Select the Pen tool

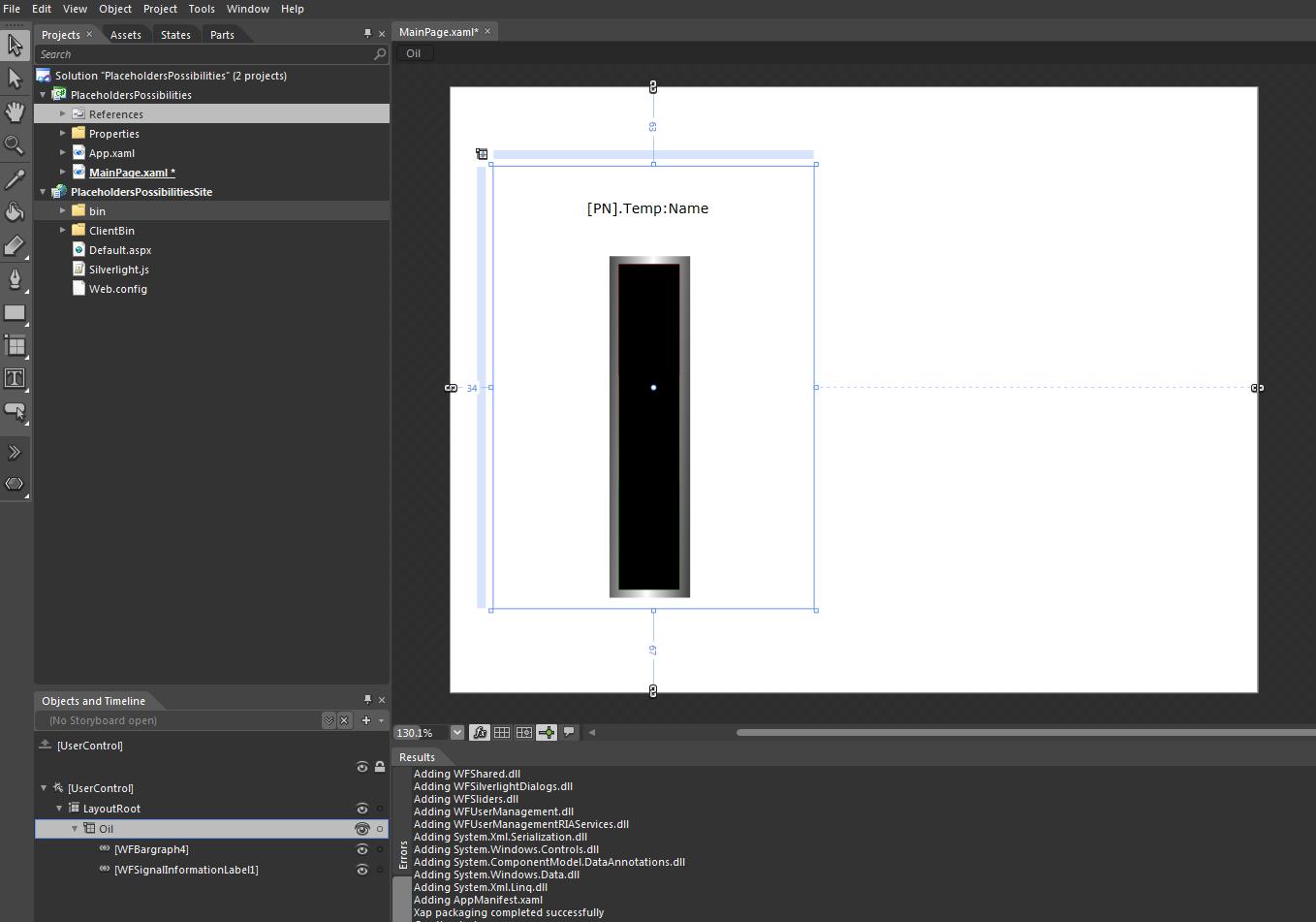[15, 279]
